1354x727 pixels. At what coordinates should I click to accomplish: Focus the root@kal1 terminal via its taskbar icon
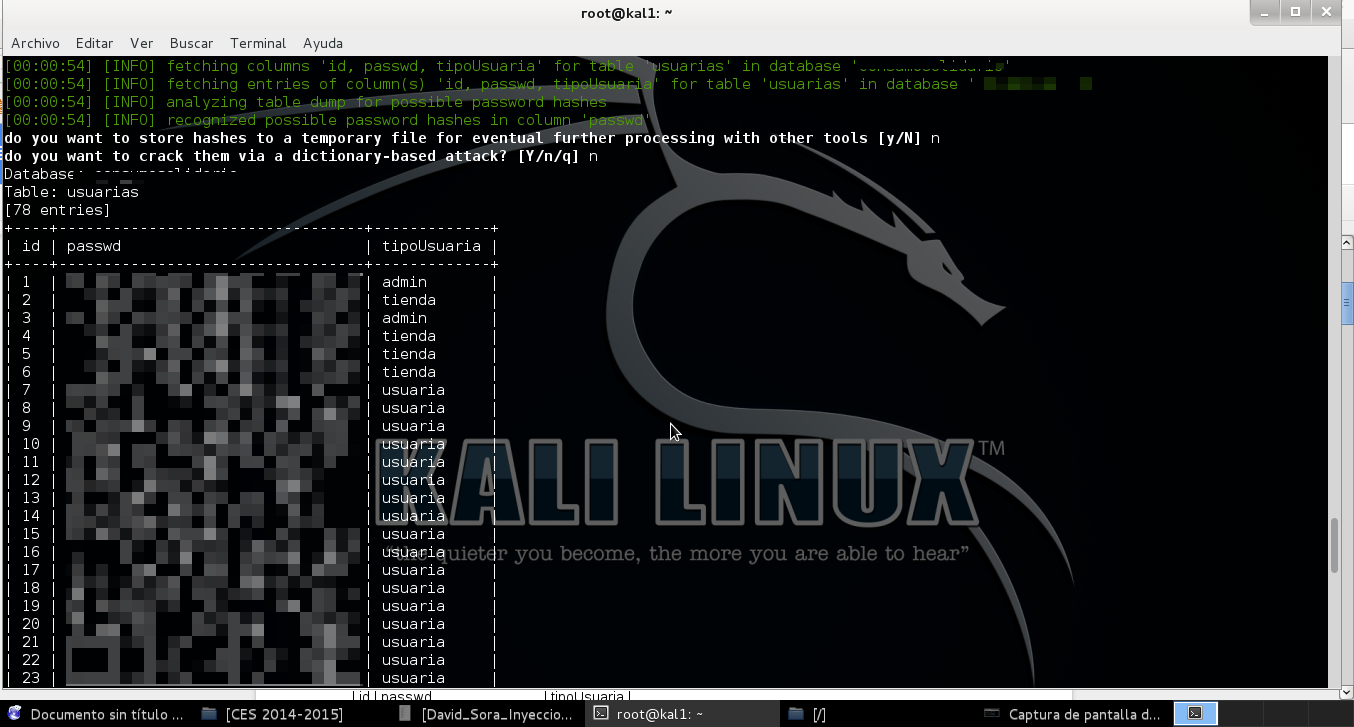coord(650,714)
